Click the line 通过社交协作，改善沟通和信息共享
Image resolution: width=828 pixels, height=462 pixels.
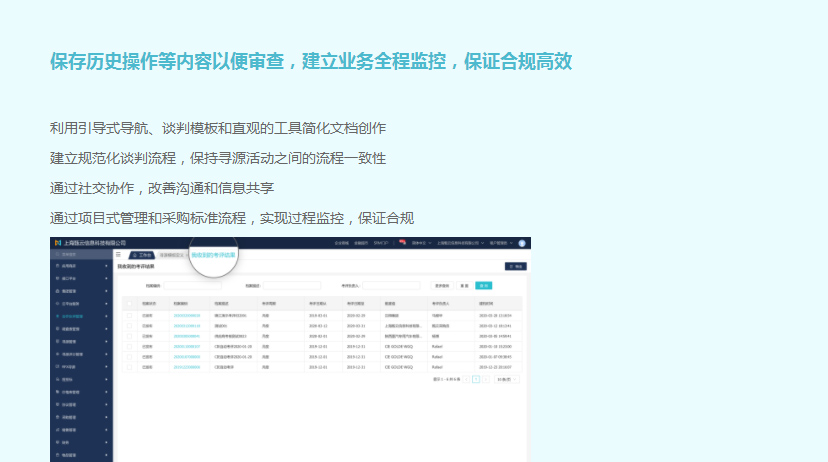pos(162,188)
